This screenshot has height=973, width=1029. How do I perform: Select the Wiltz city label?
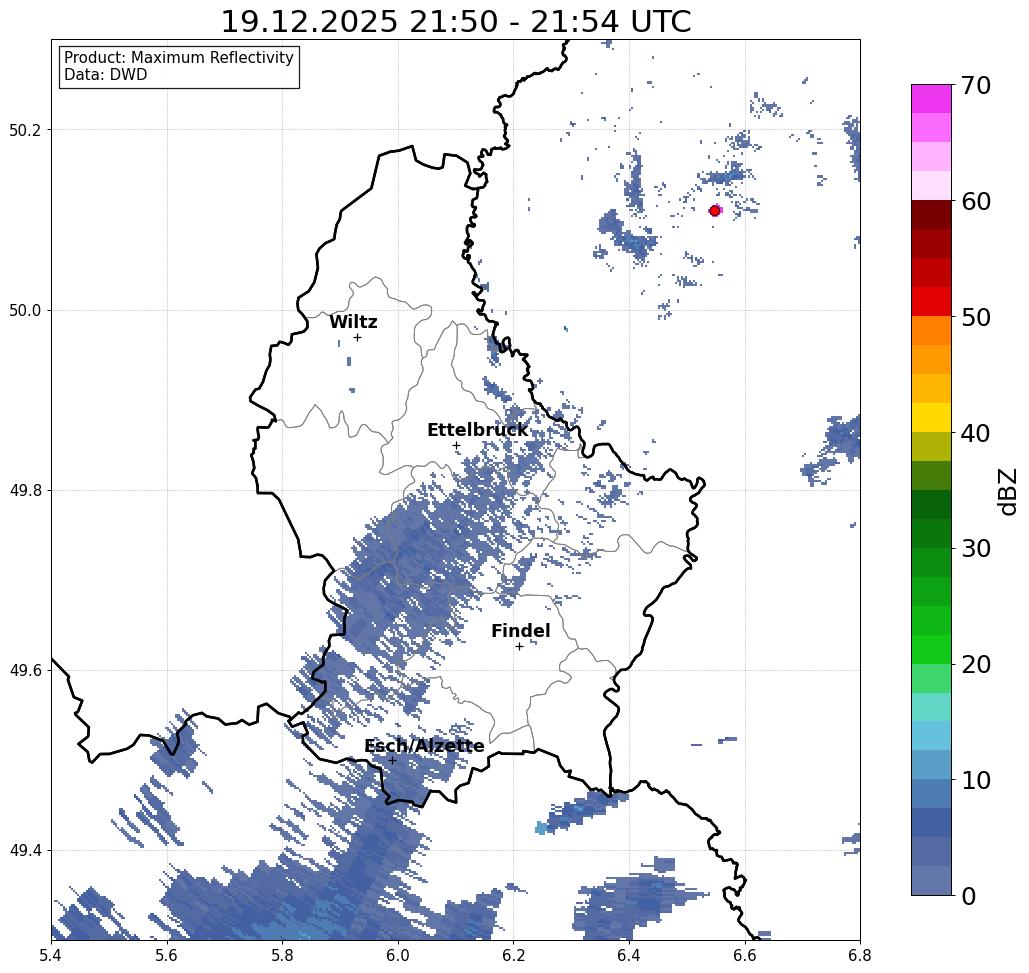(x=353, y=321)
